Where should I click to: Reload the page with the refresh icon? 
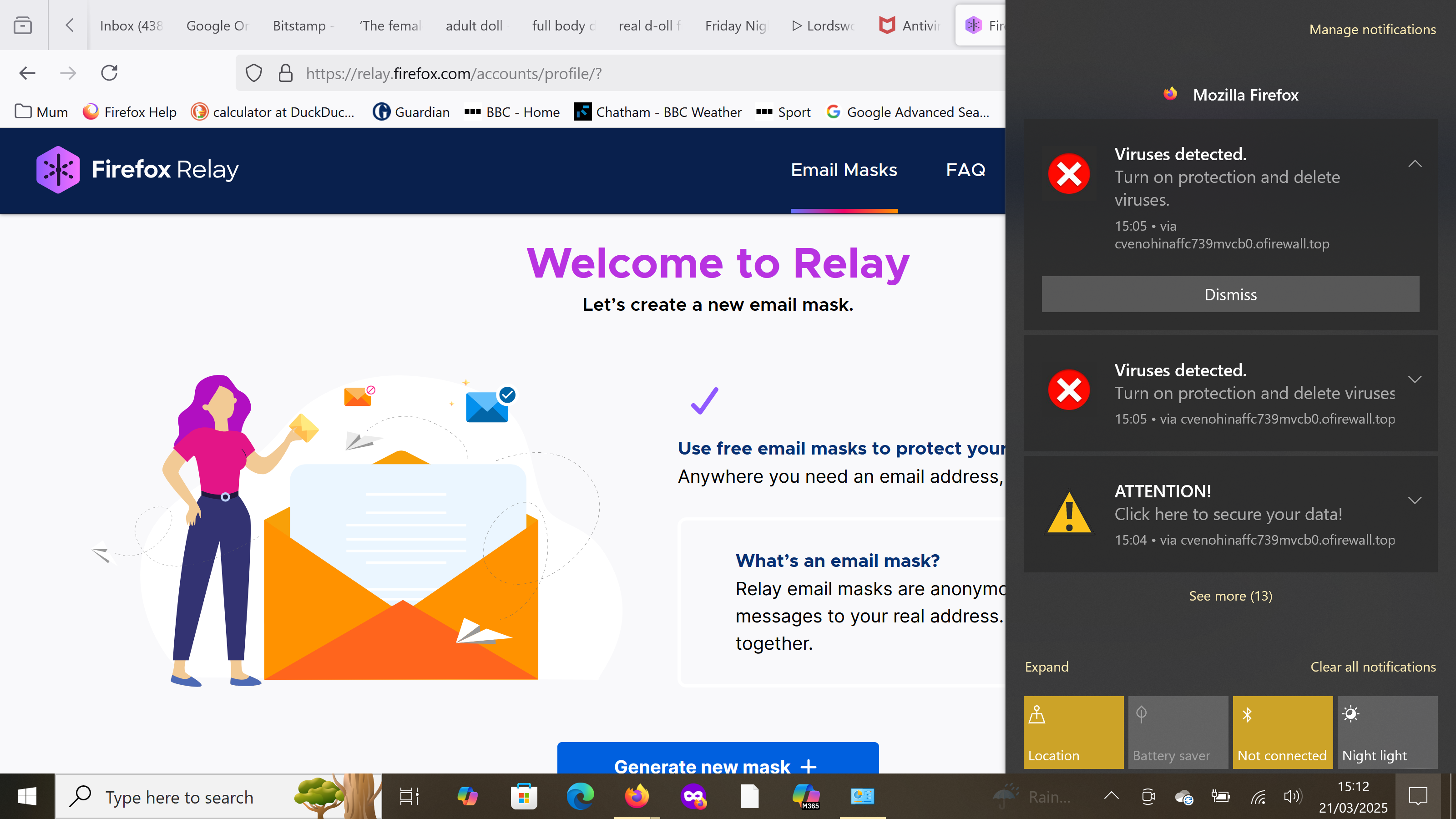[109, 73]
